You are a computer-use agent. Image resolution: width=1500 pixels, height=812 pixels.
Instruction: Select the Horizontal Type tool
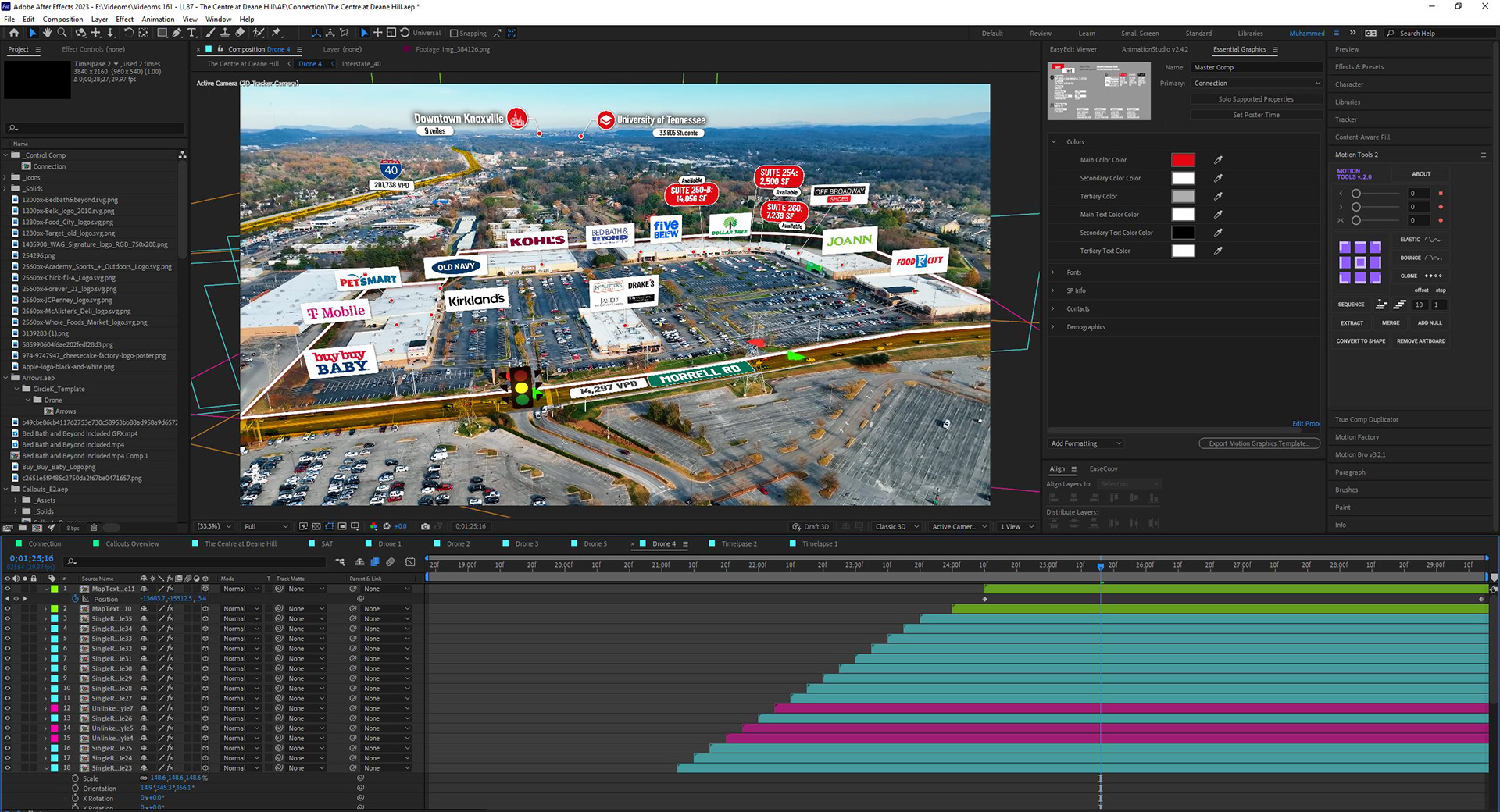point(191,33)
